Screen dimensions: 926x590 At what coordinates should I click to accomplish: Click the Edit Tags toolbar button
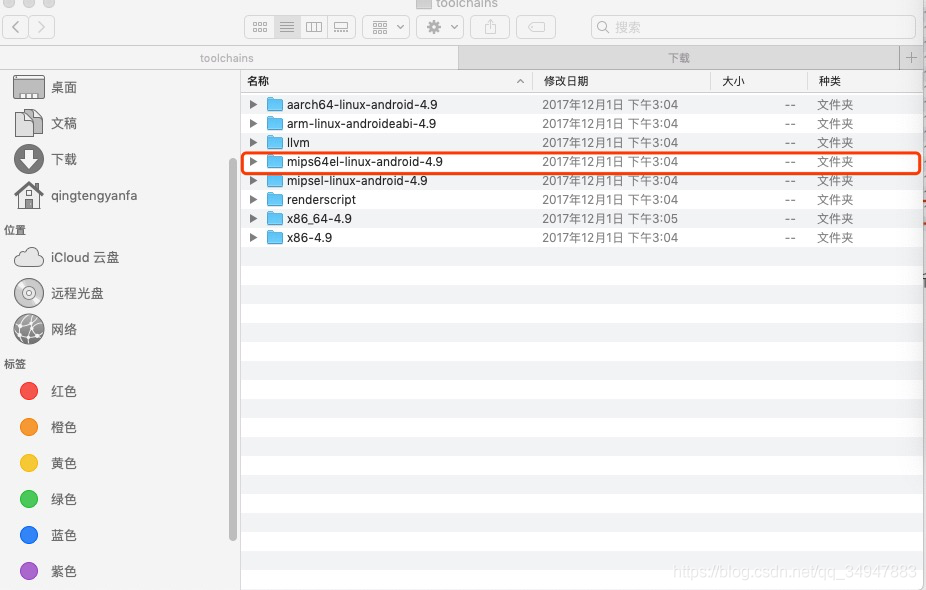tap(536, 27)
